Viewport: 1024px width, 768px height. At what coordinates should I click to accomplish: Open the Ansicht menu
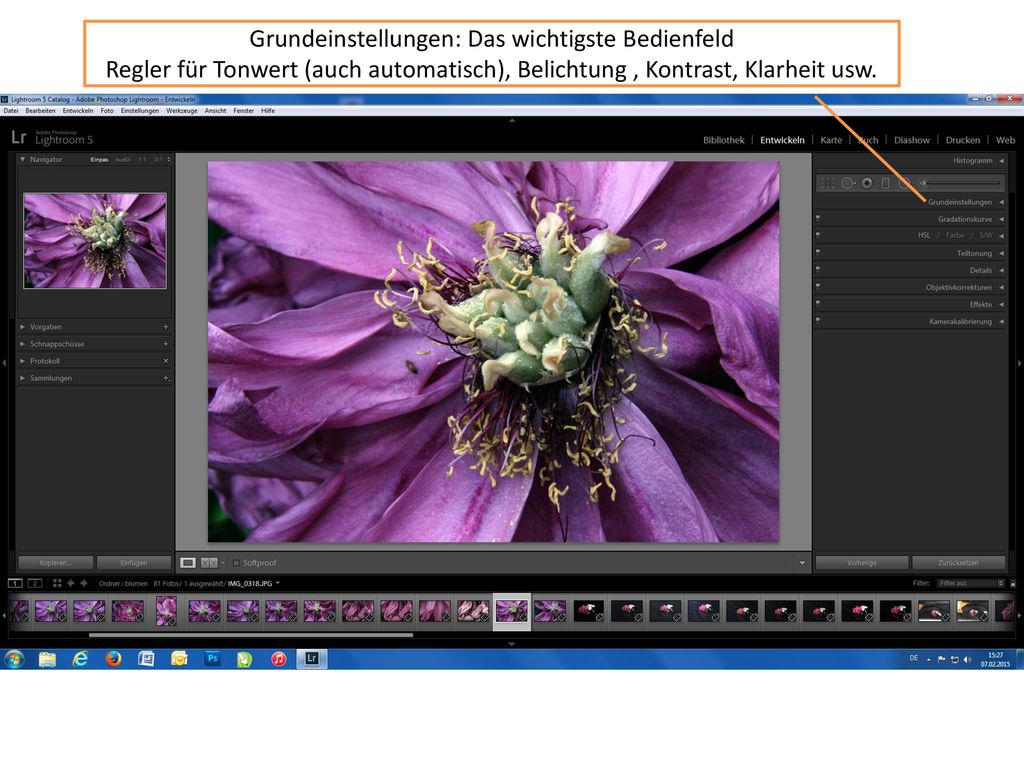click(216, 110)
